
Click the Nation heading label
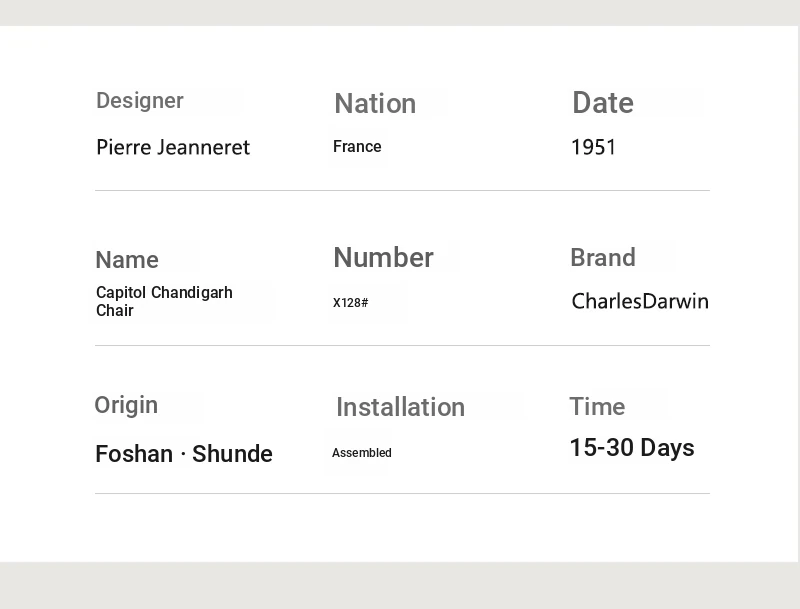(375, 104)
